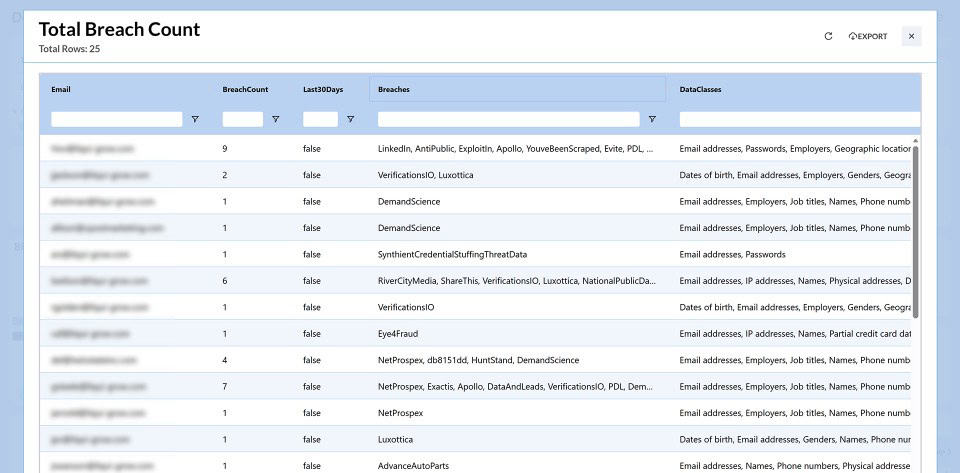Screen dimensions: 960x473
Task: Sort by the BreachCount column header
Action: 245,89
